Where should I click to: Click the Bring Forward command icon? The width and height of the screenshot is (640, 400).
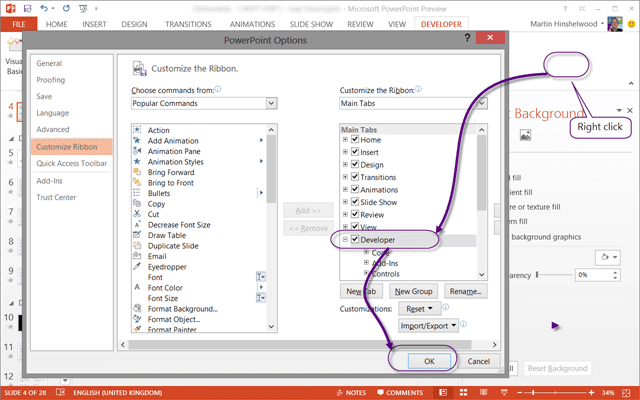point(137,172)
